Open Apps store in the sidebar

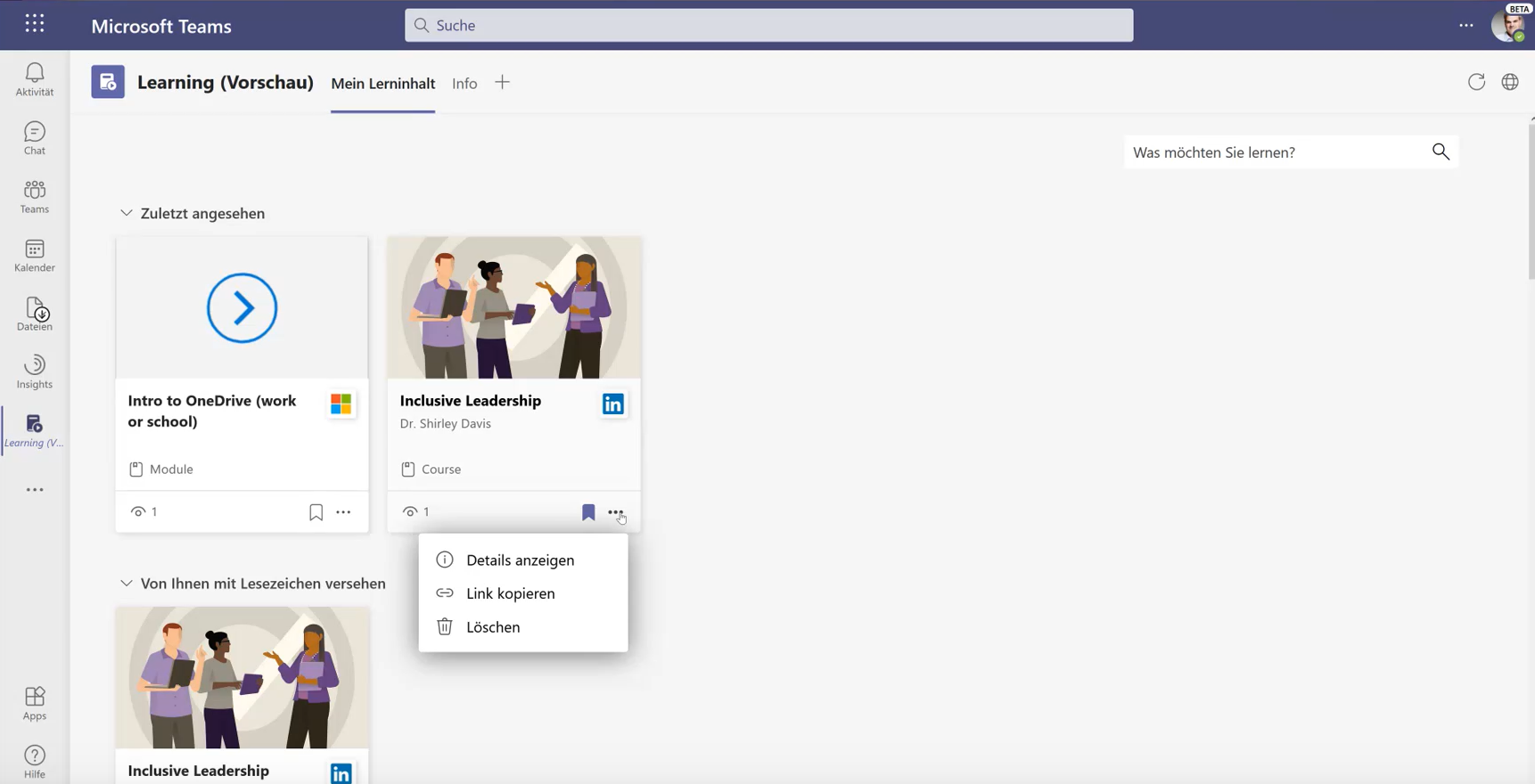click(35, 704)
